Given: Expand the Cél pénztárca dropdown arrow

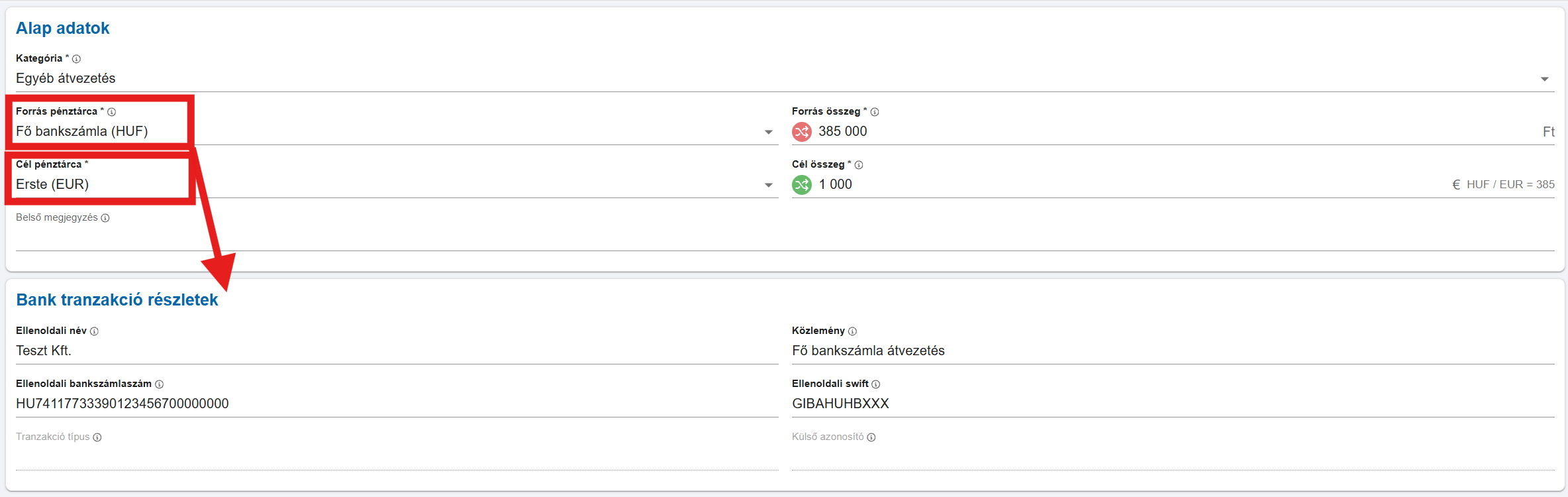Looking at the screenshot, I should pyautogui.click(x=769, y=185).
